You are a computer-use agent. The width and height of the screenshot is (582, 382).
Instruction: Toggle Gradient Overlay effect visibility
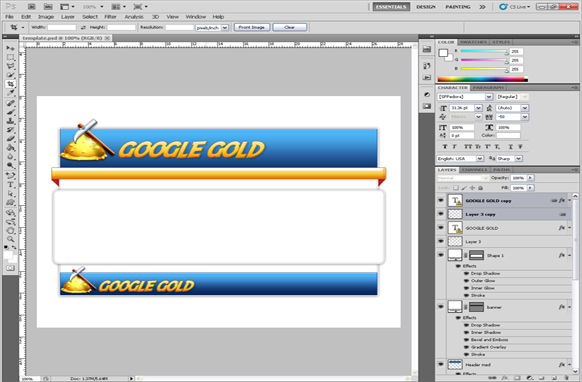pos(467,347)
